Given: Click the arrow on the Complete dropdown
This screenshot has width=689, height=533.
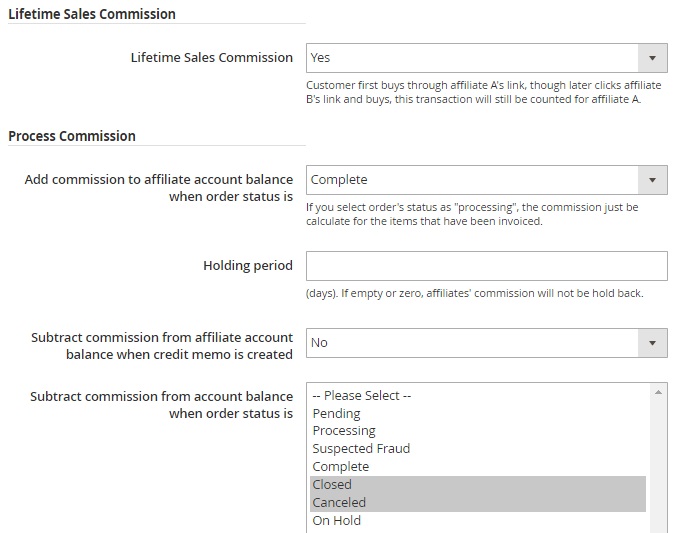Looking at the screenshot, I should coord(652,180).
